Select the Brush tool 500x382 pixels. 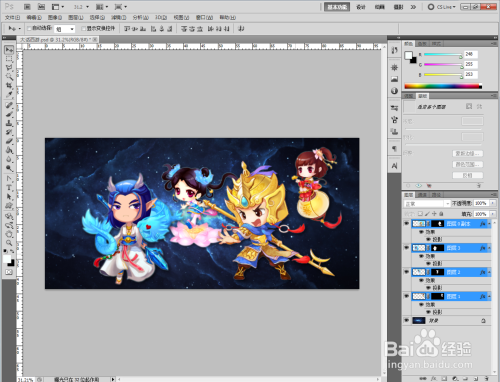[x=9, y=114]
